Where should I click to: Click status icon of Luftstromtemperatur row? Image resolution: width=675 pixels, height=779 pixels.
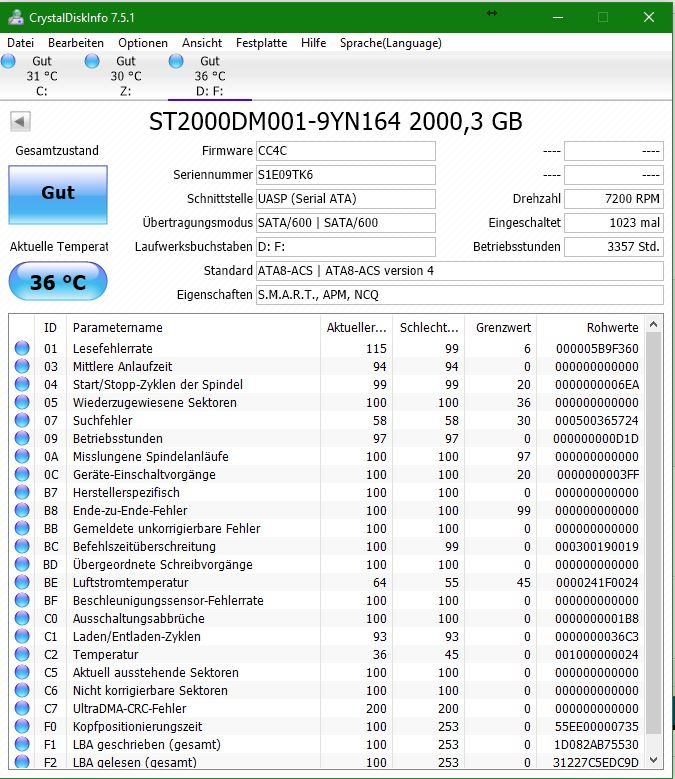pos(22,582)
